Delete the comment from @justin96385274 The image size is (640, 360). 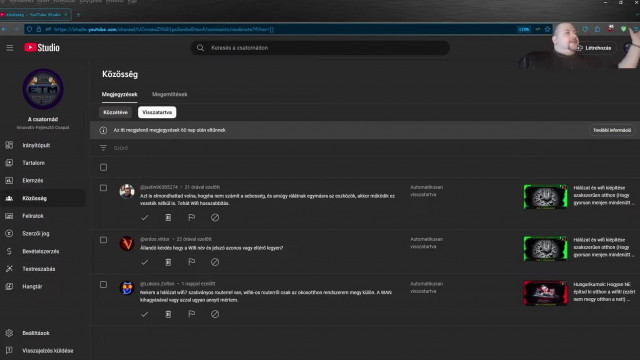168,218
